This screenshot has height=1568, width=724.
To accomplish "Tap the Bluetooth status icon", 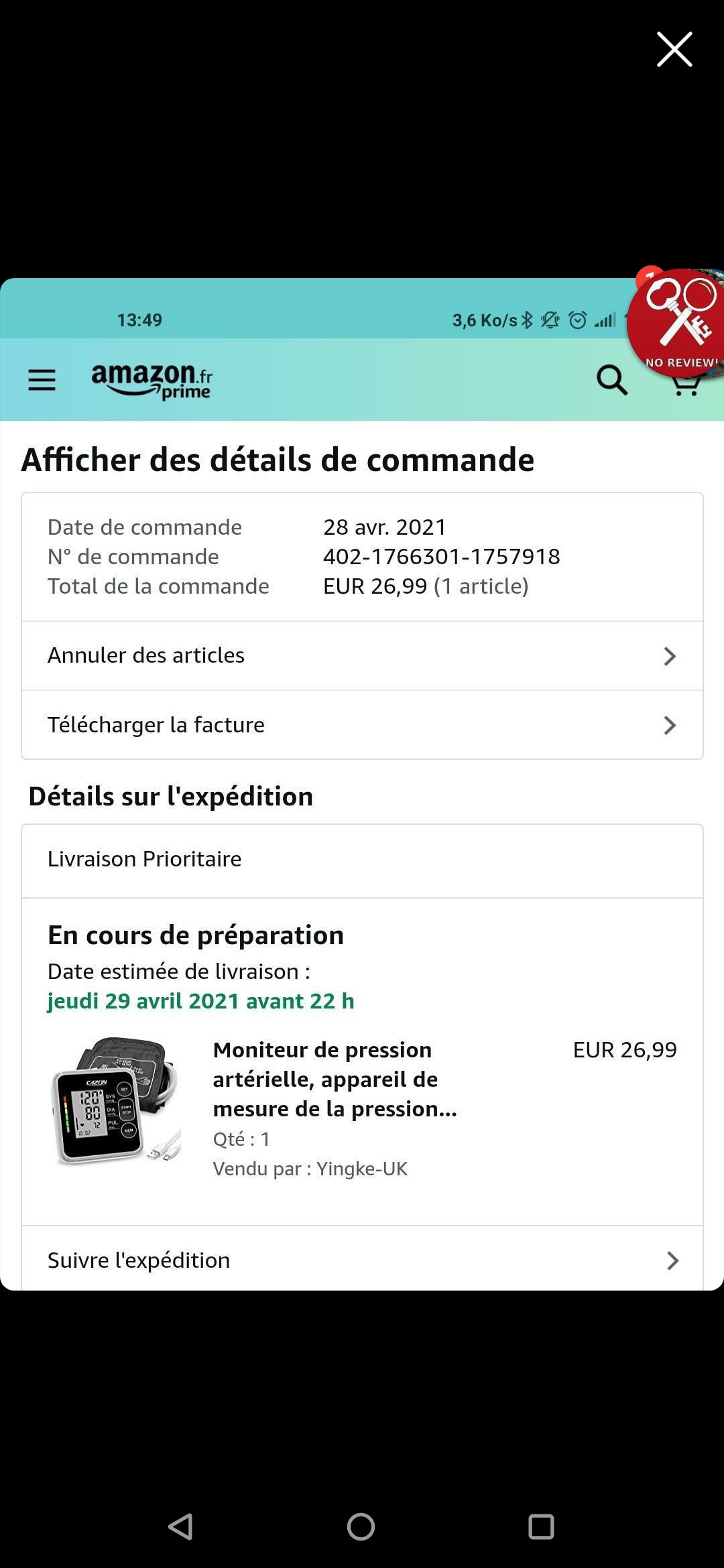I will pos(528,320).
